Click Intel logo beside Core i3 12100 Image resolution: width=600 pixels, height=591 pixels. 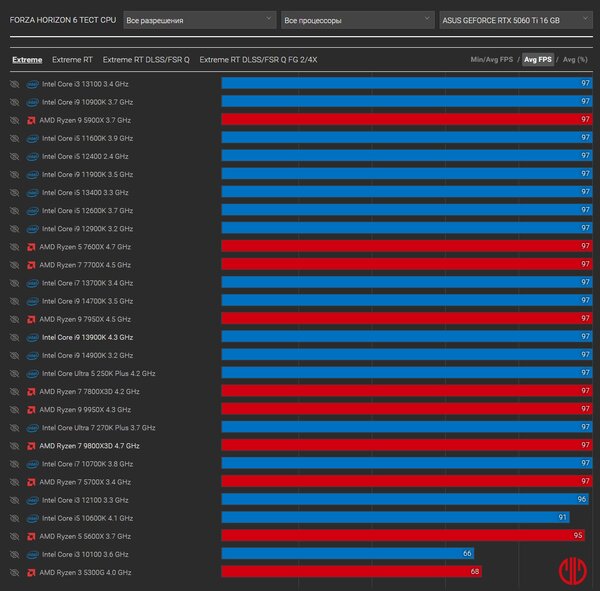coord(33,500)
